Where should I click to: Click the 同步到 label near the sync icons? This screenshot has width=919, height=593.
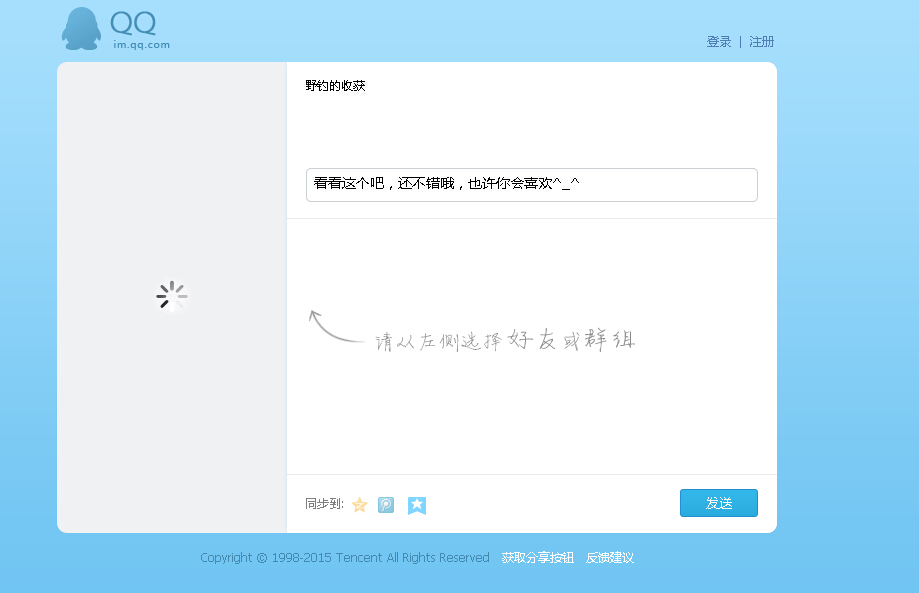[323, 503]
